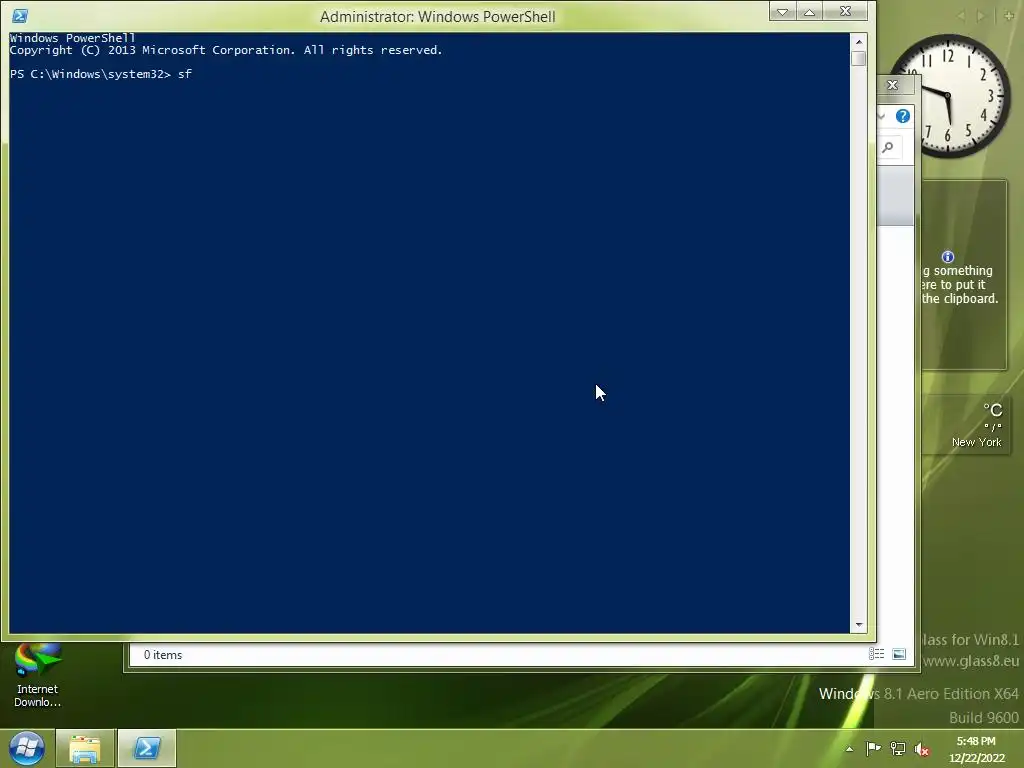The width and height of the screenshot is (1024, 768).
Task: Click the "0 items" status bar text
Action: click(x=163, y=655)
